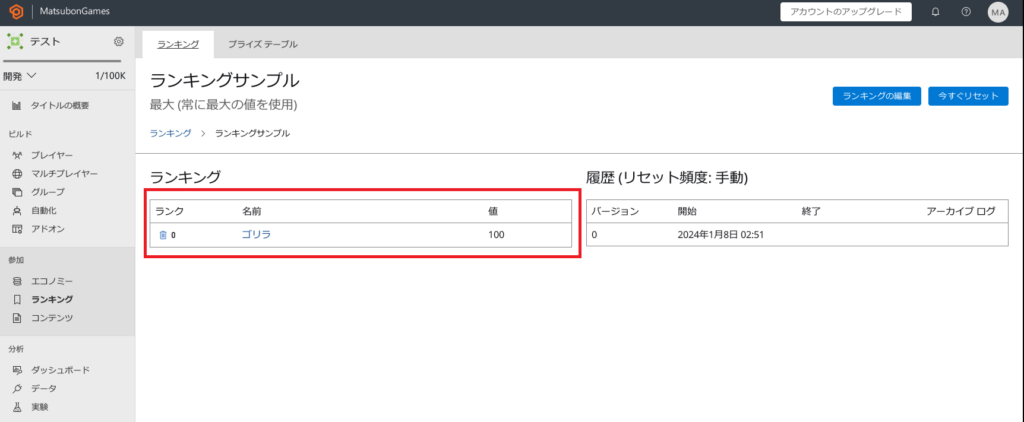Open コンテンツ in sidebar

[52, 318]
